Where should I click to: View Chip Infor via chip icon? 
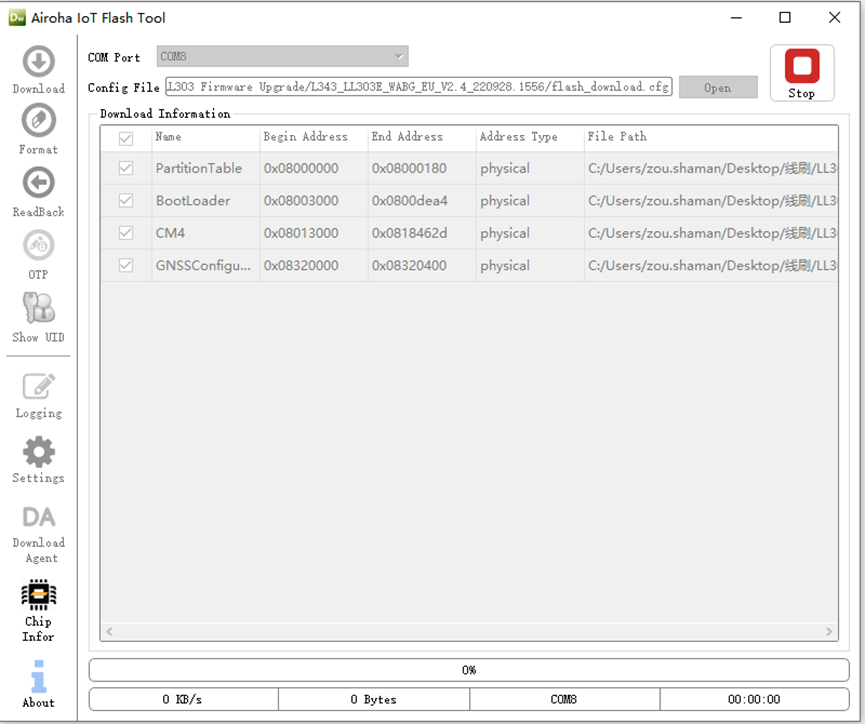(x=38, y=596)
